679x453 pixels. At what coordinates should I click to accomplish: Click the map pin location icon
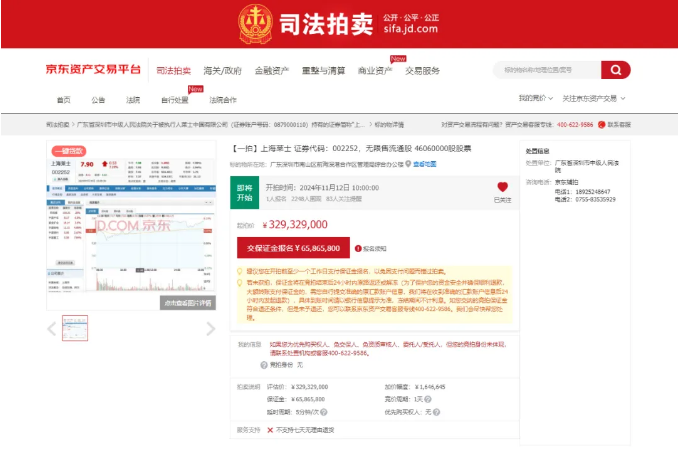408,164
